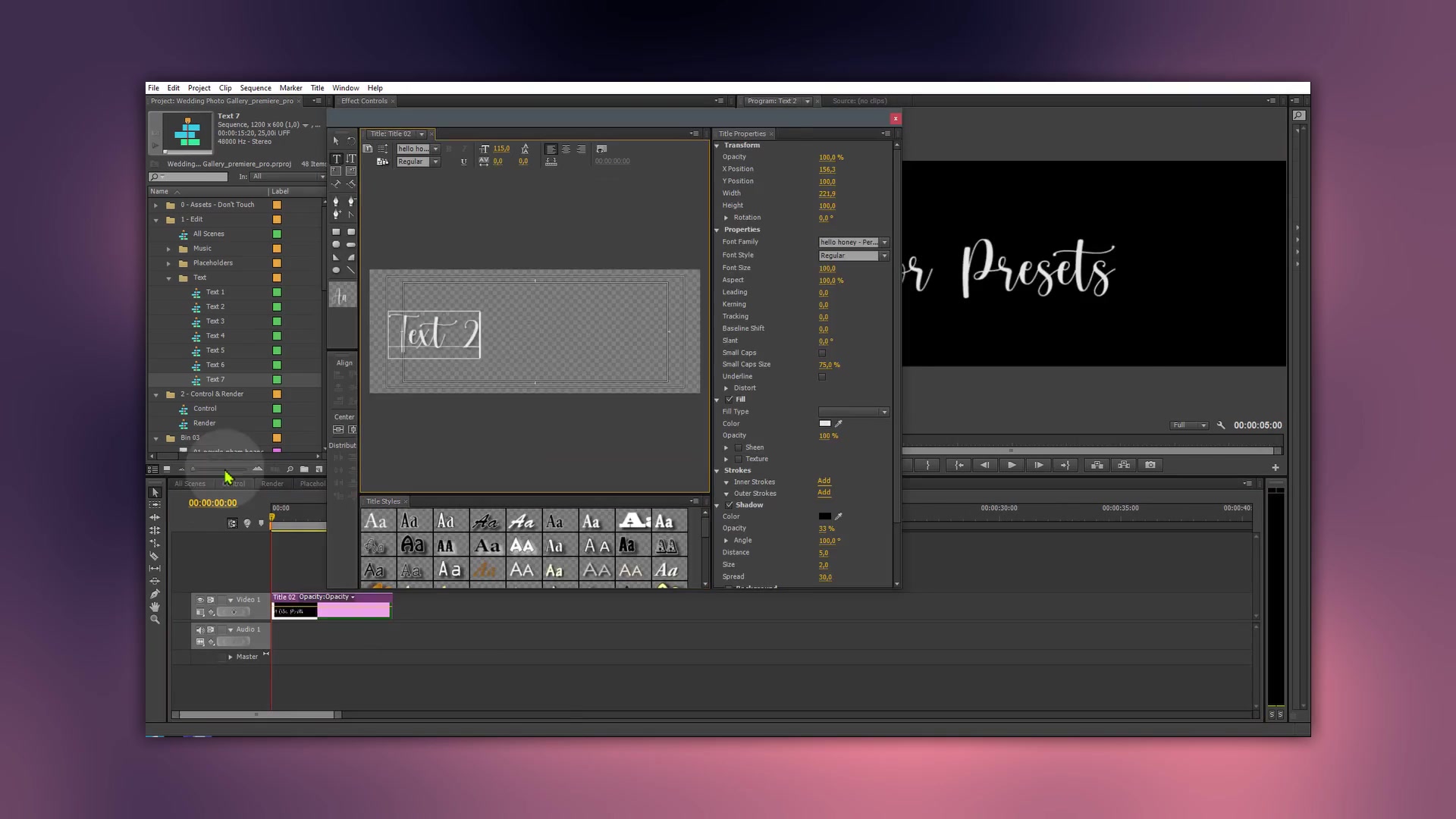Screen dimensions: 1456x819
Task: Expand the Music bin
Action: (168, 249)
